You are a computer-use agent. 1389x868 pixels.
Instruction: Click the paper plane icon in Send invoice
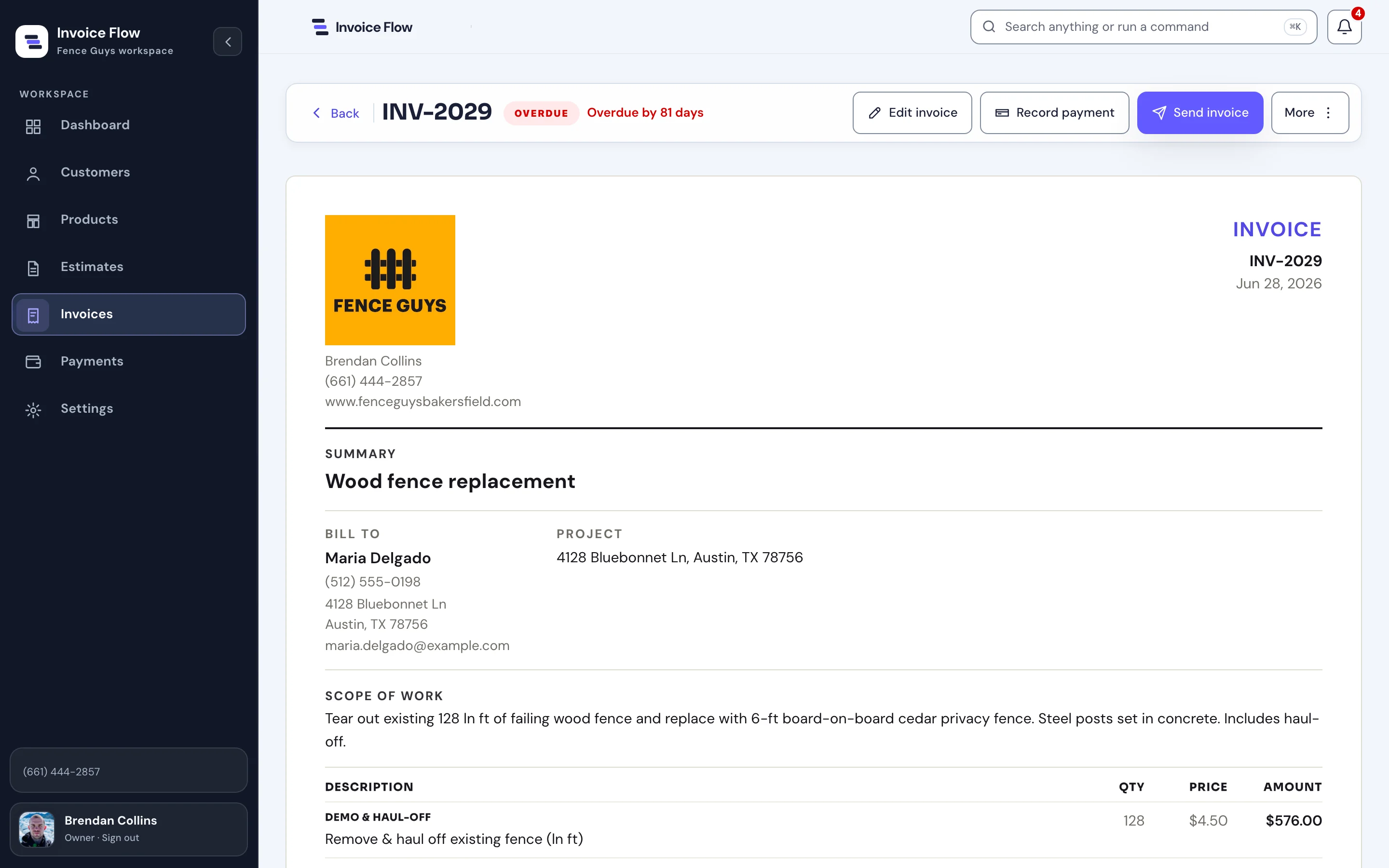click(1159, 113)
